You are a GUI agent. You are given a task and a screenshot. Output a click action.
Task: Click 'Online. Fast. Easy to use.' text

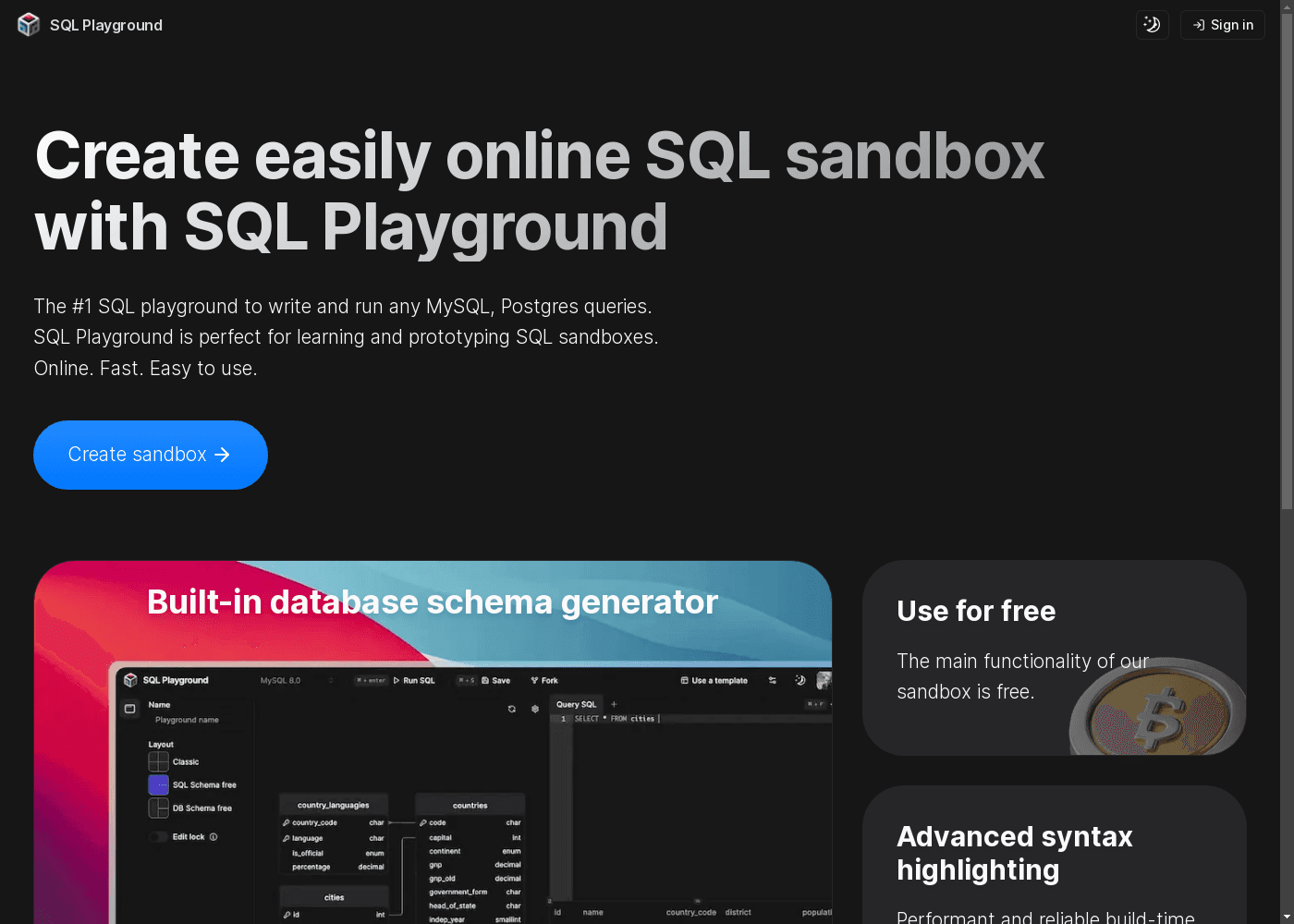pyautogui.click(x=145, y=368)
